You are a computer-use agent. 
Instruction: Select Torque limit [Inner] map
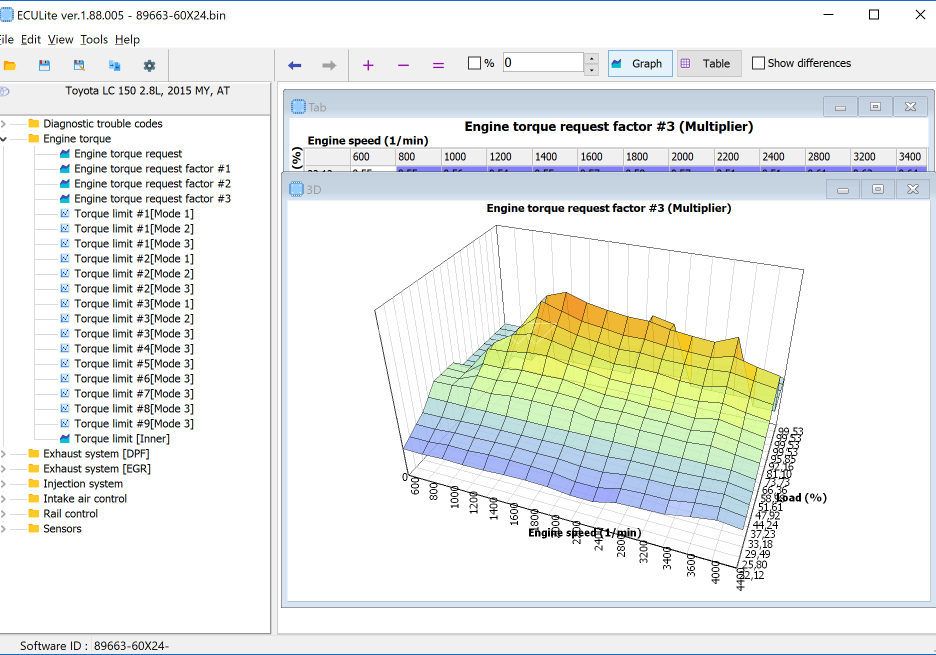pyautogui.click(x=121, y=438)
